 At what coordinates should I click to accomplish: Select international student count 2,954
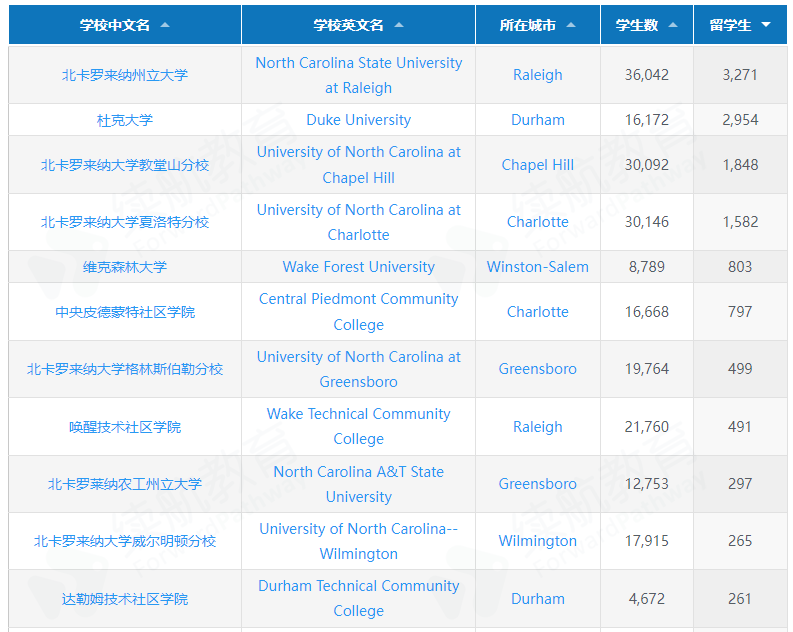[740, 120]
